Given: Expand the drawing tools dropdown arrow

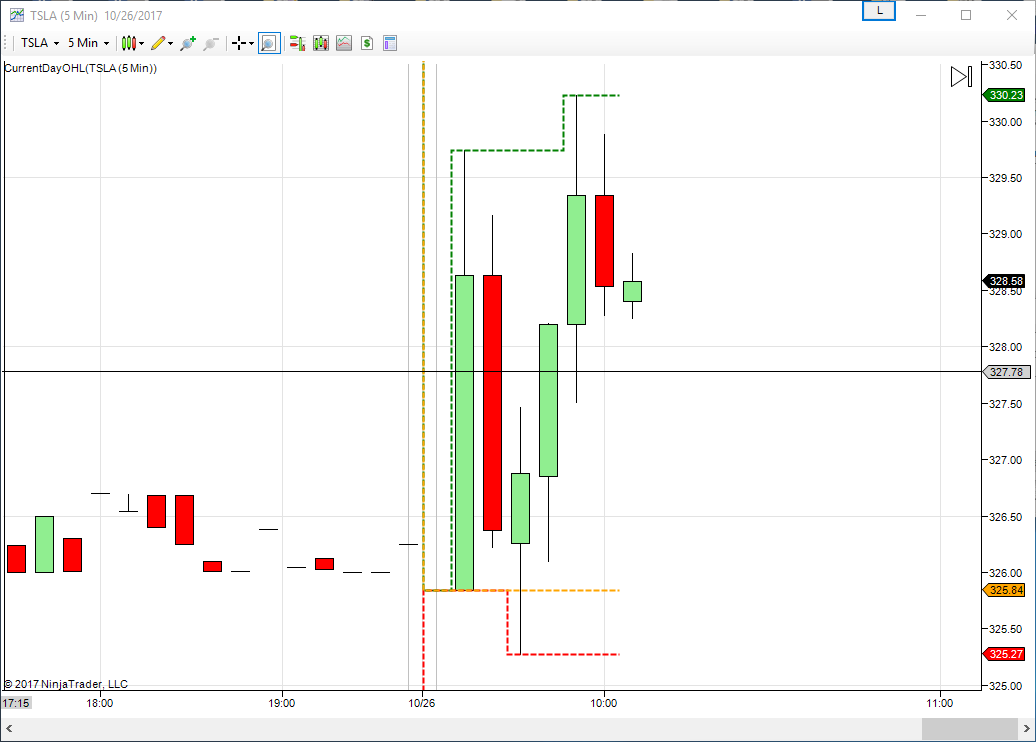Looking at the screenshot, I should (x=170, y=44).
